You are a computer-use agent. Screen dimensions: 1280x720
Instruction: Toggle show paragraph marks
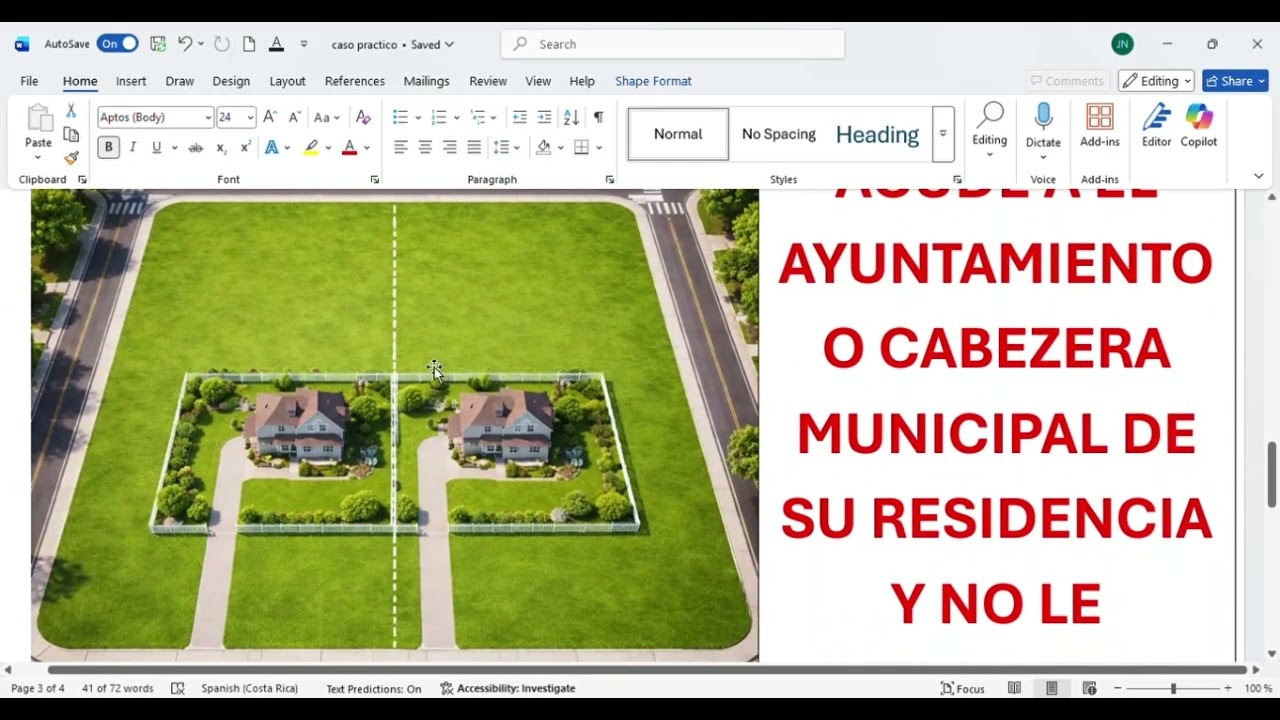(x=598, y=117)
